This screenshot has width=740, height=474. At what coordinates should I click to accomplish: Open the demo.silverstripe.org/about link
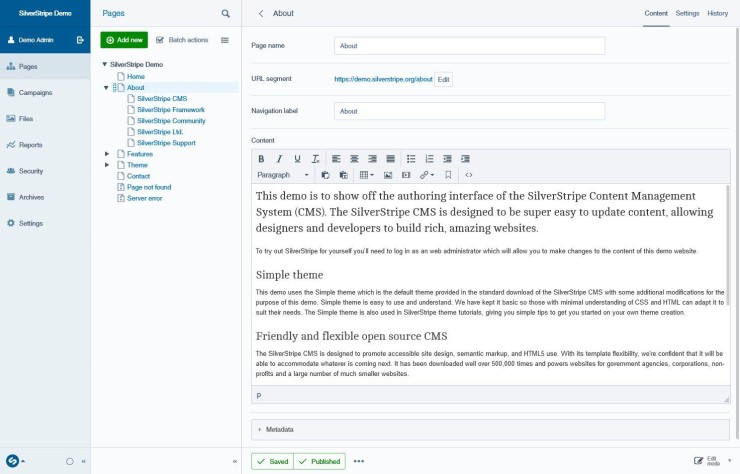[x=383, y=79]
